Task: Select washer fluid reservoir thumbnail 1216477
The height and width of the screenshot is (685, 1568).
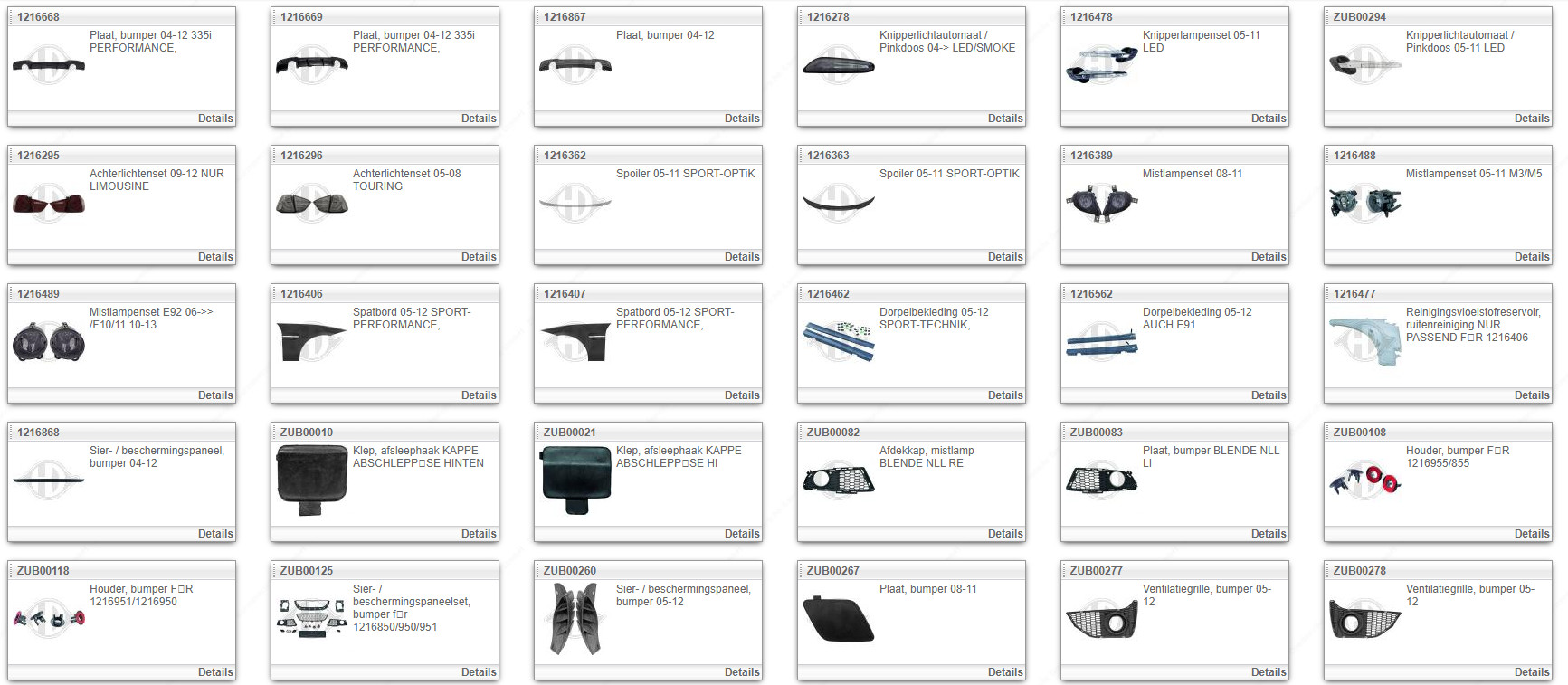Action: 1364,341
